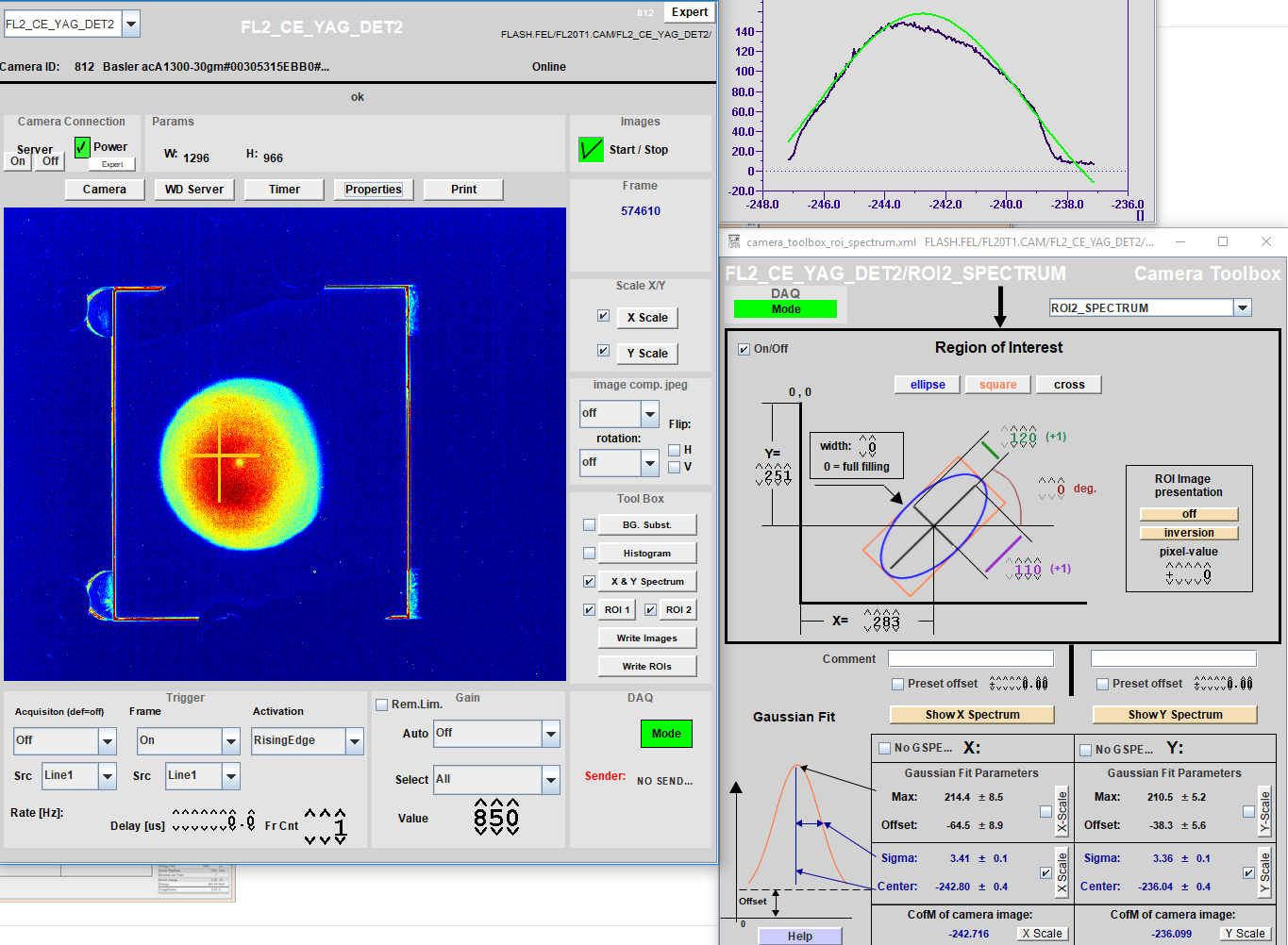Click the ROI image inversion bar
This screenshot has width=1288, height=945.
pos(1189,533)
